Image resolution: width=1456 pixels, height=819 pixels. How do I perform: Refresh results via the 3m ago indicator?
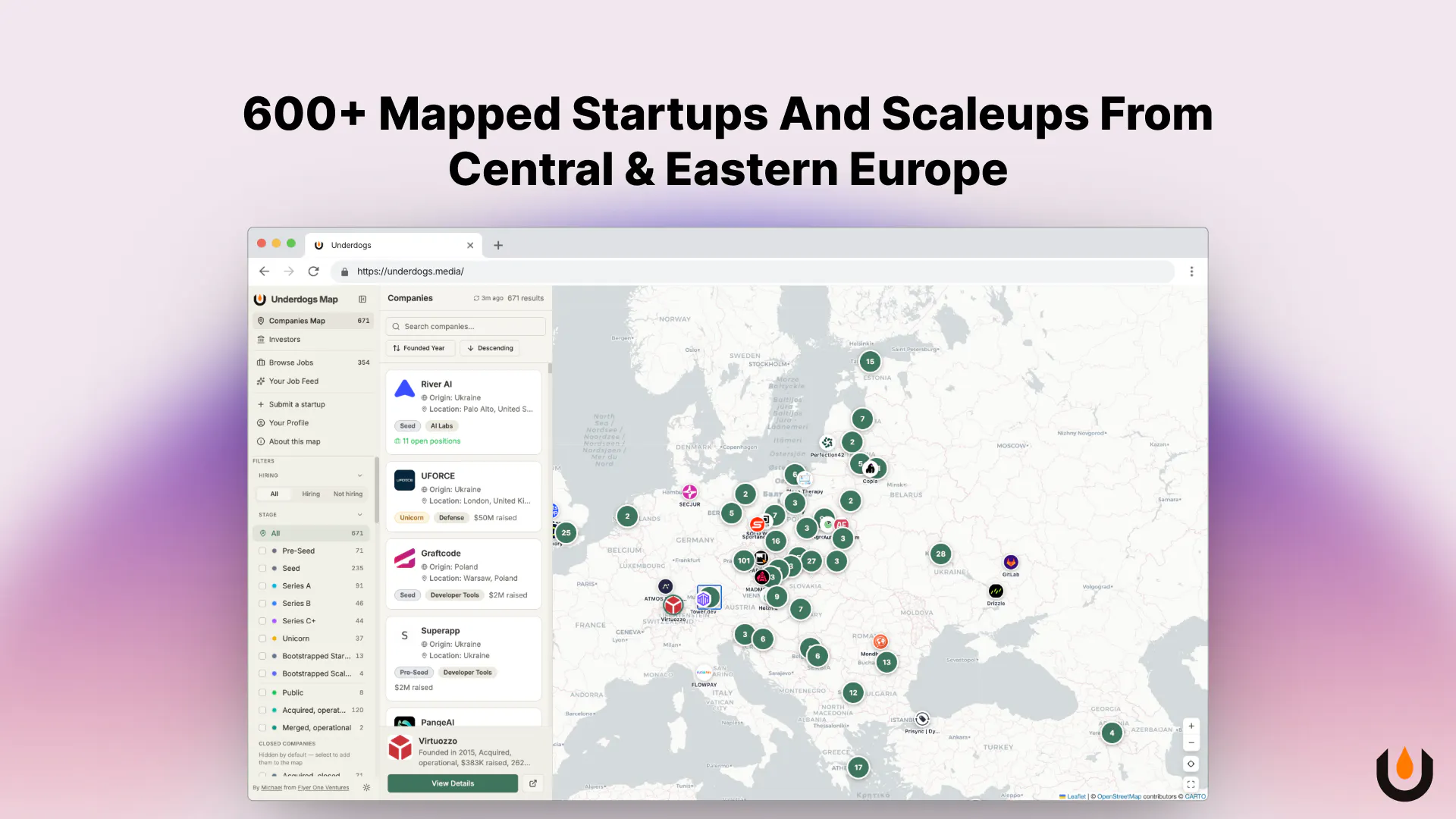click(488, 298)
